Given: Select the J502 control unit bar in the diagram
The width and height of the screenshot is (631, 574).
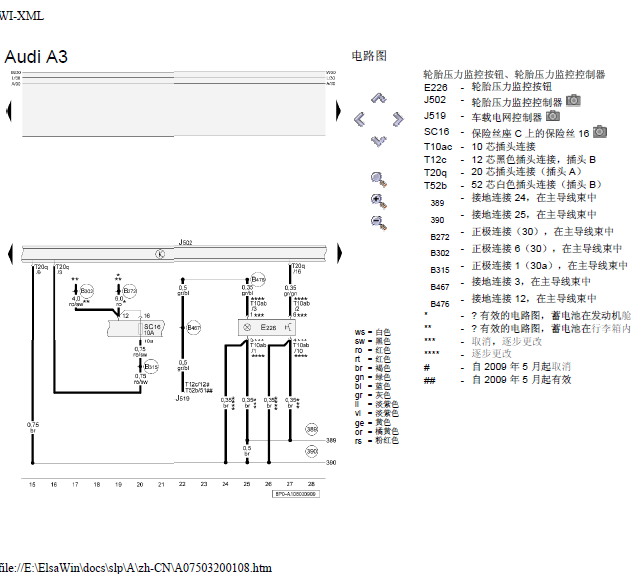Looking at the screenshot, I should pyautogui.click(x=174, y=254).
